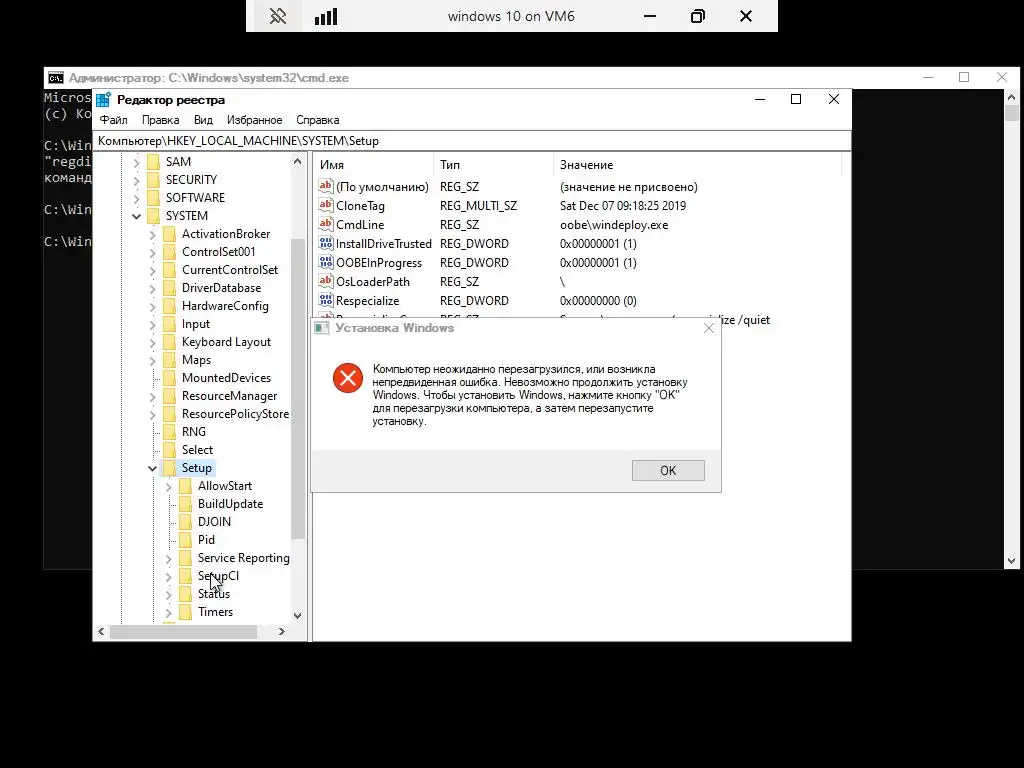Click the signal bars icon in VM toolbar
The width and height of the screenshot is (1024, 768).
[x=326, y=16]
